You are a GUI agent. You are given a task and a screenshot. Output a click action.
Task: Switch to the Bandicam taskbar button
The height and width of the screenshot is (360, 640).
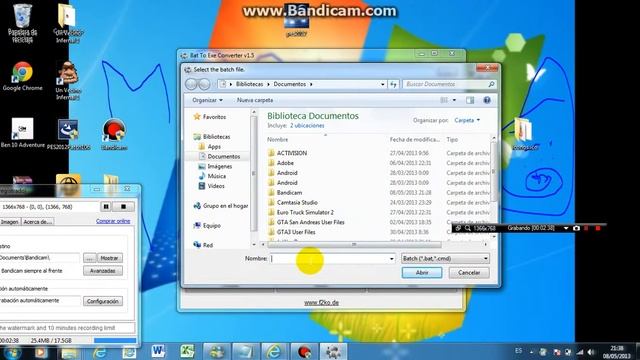pos(304,351)
